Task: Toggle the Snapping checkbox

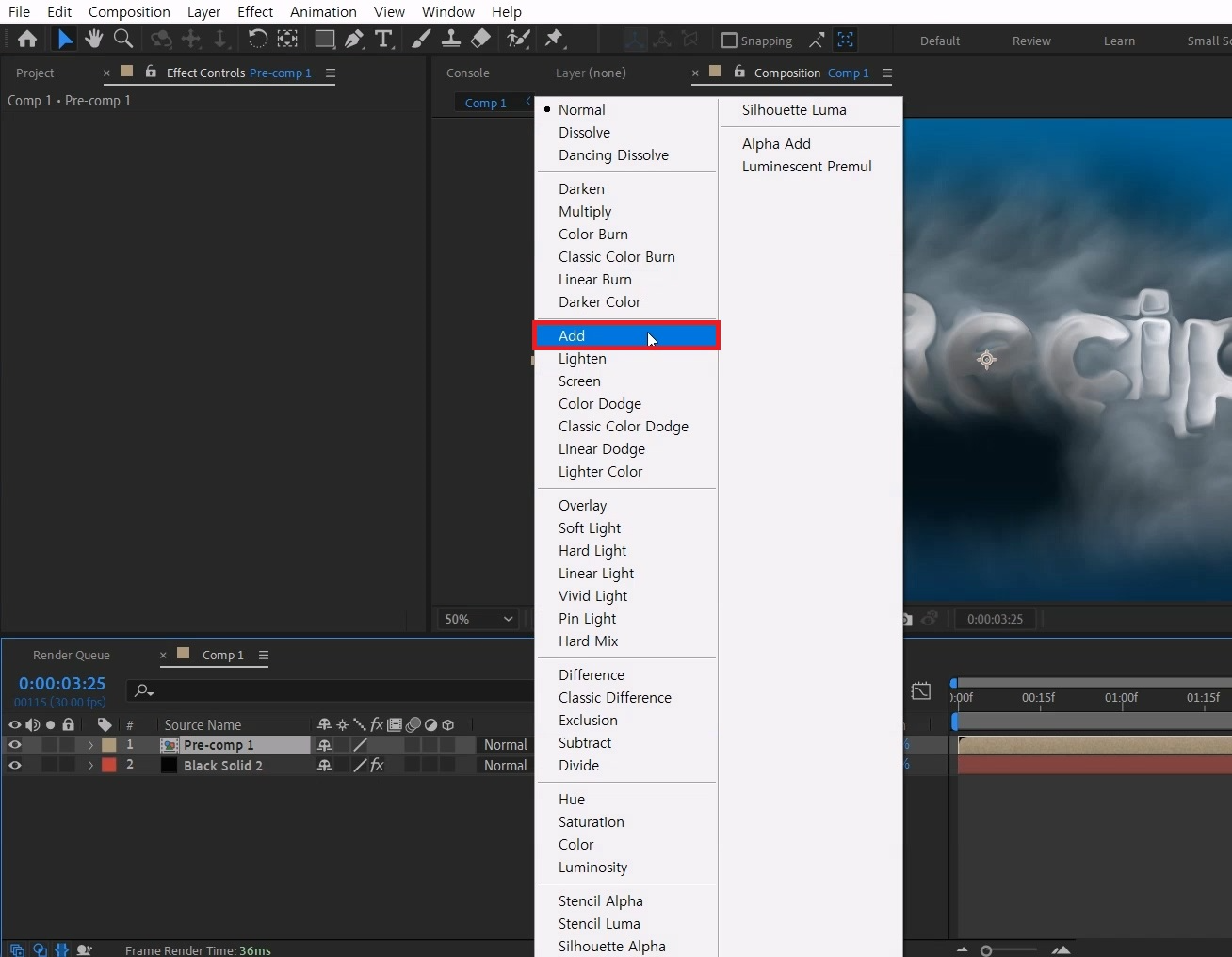Action: (729, 41)
